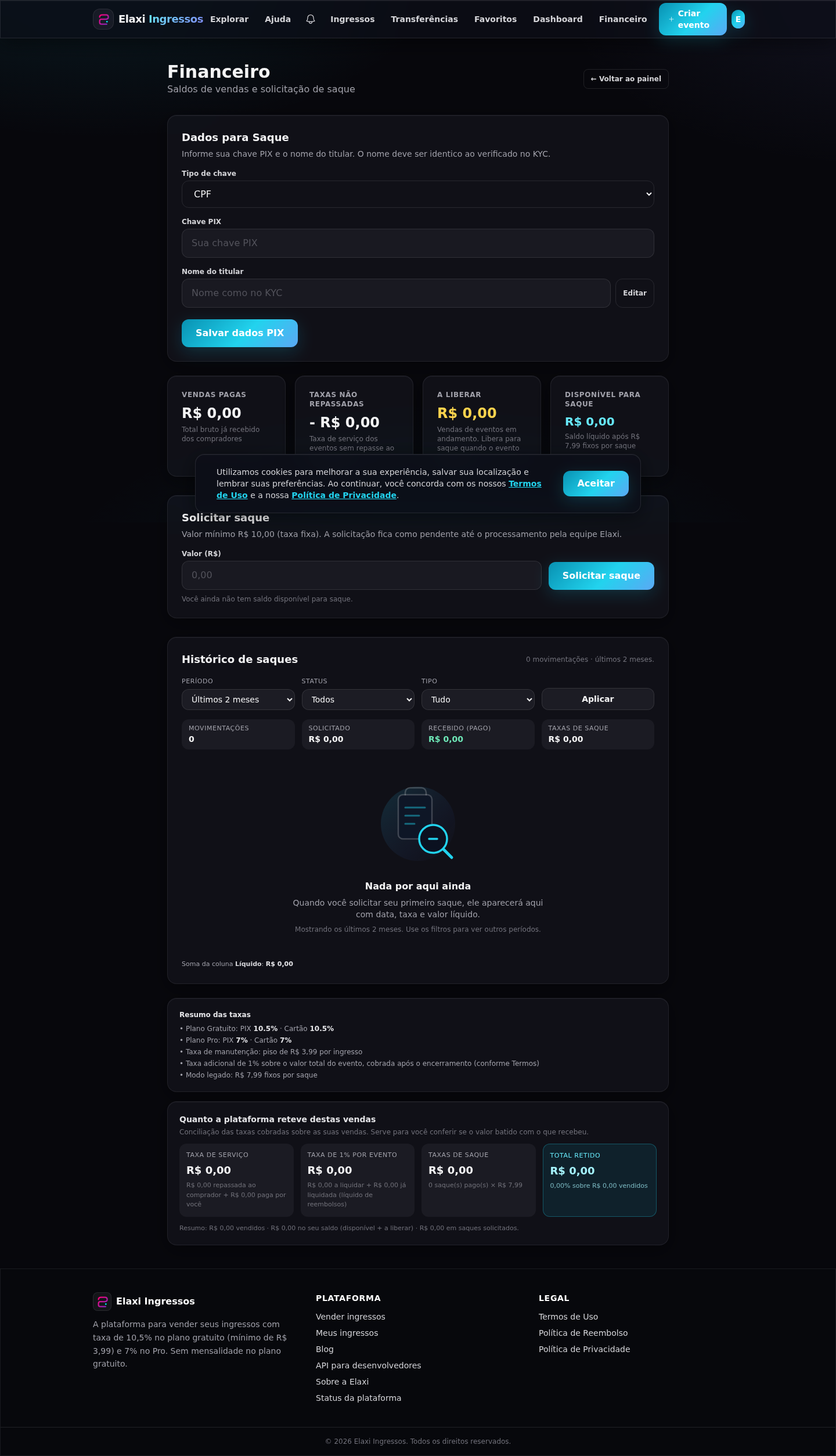This screenshot has height=1456, width=836.
Task: Expand the Tipo Tudo dropdown
Action: pyautogui.click(x=478, y=700)
